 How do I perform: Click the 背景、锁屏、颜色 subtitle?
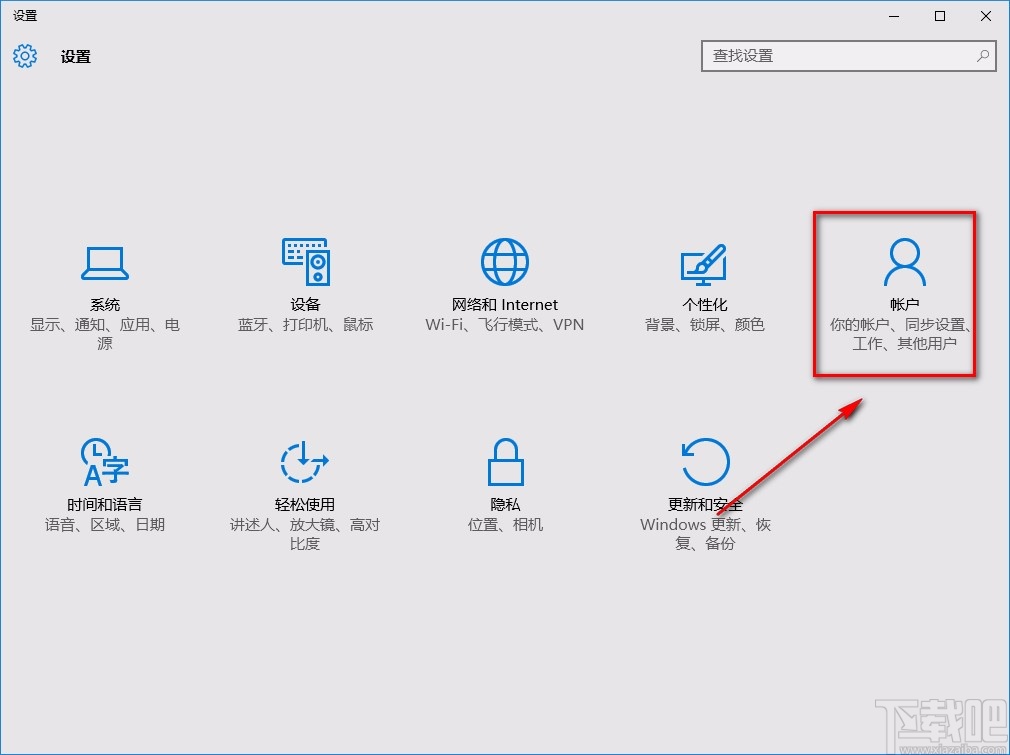[705, 324]
